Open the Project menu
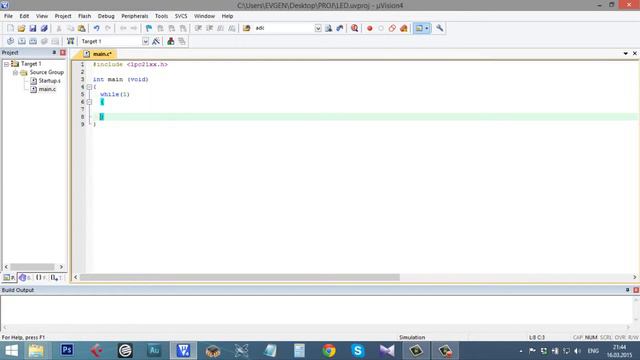Viewport: 640px width, 360px height. point(63,16)
